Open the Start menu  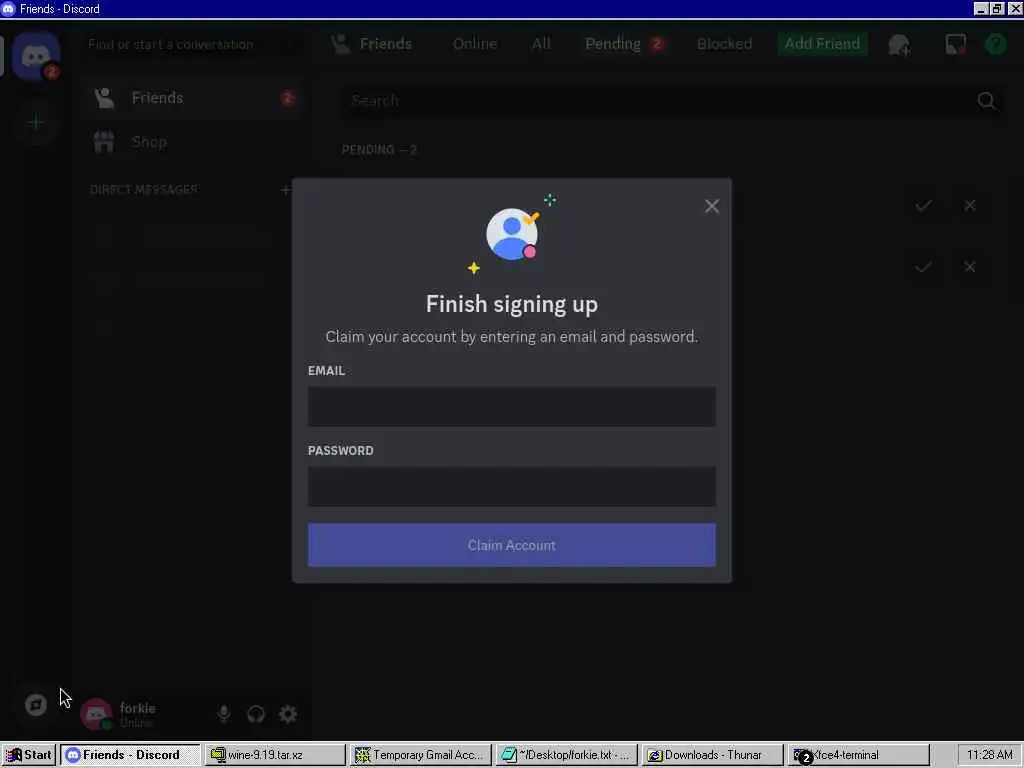29,755
